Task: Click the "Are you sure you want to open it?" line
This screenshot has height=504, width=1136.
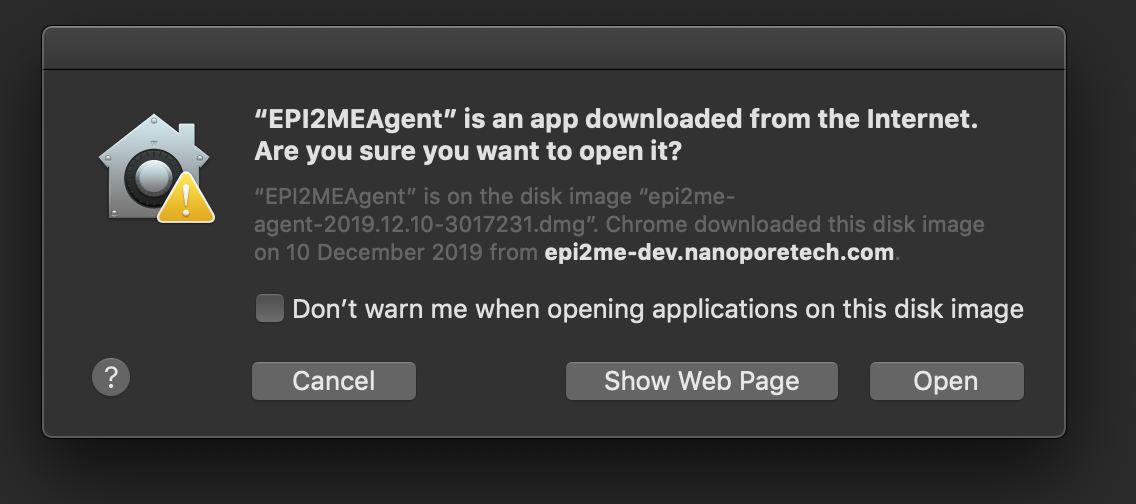Action: click(468, 151)
